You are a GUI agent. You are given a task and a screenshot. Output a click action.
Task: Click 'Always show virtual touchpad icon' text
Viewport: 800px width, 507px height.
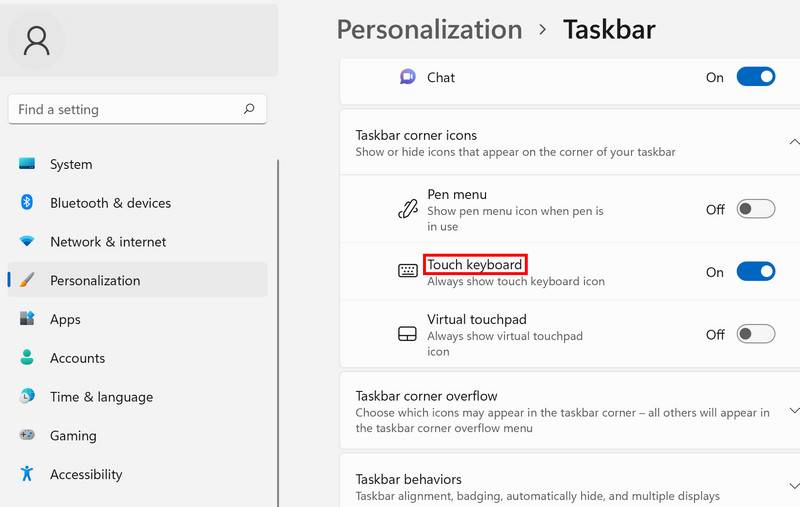pyautogui.click(x=505, y=344)
